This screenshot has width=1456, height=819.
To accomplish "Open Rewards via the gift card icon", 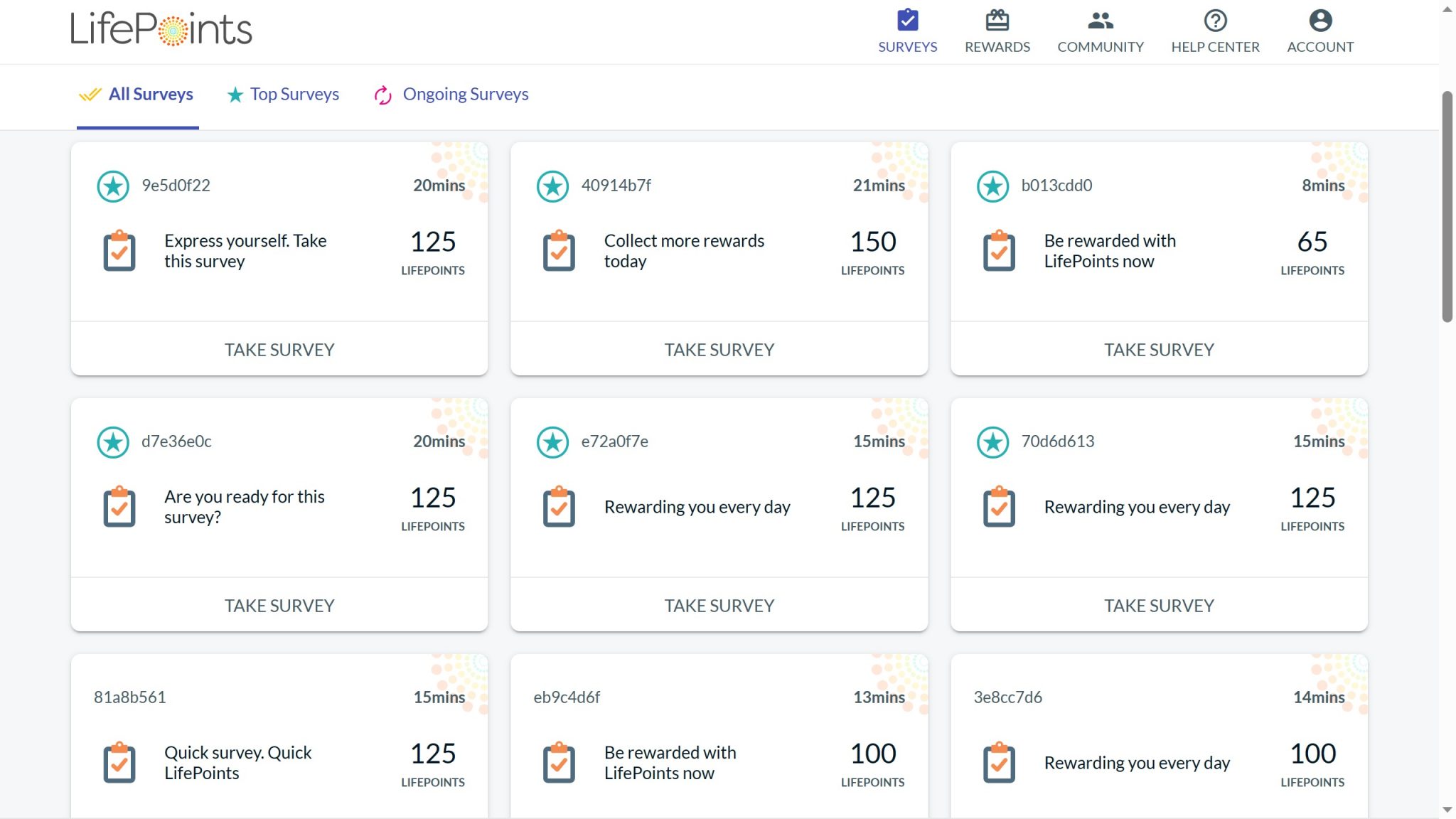I will 997,20.
